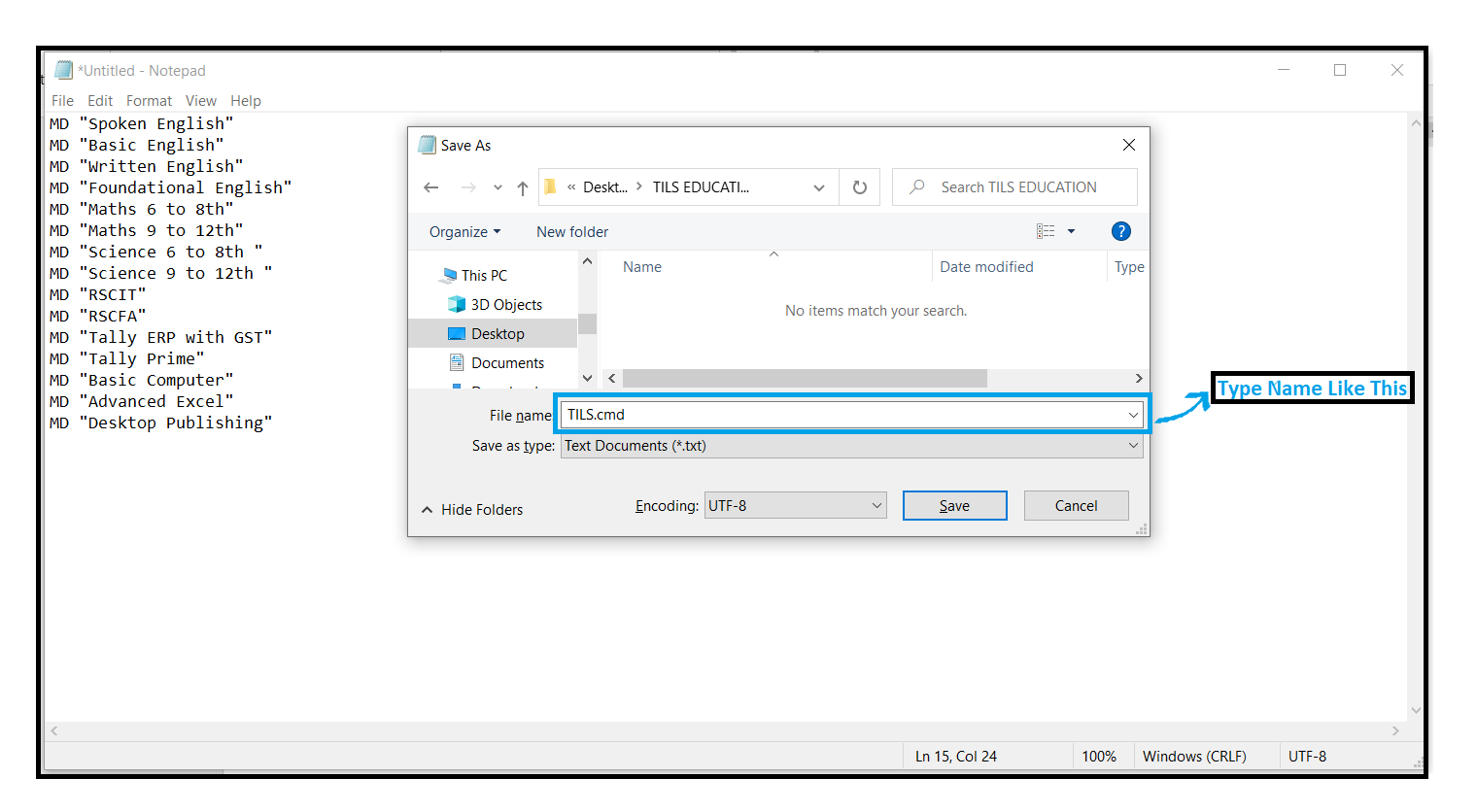The image size is (1477, 812).
Task: Click the address path double-chevron
Action: tap(571, 187)
